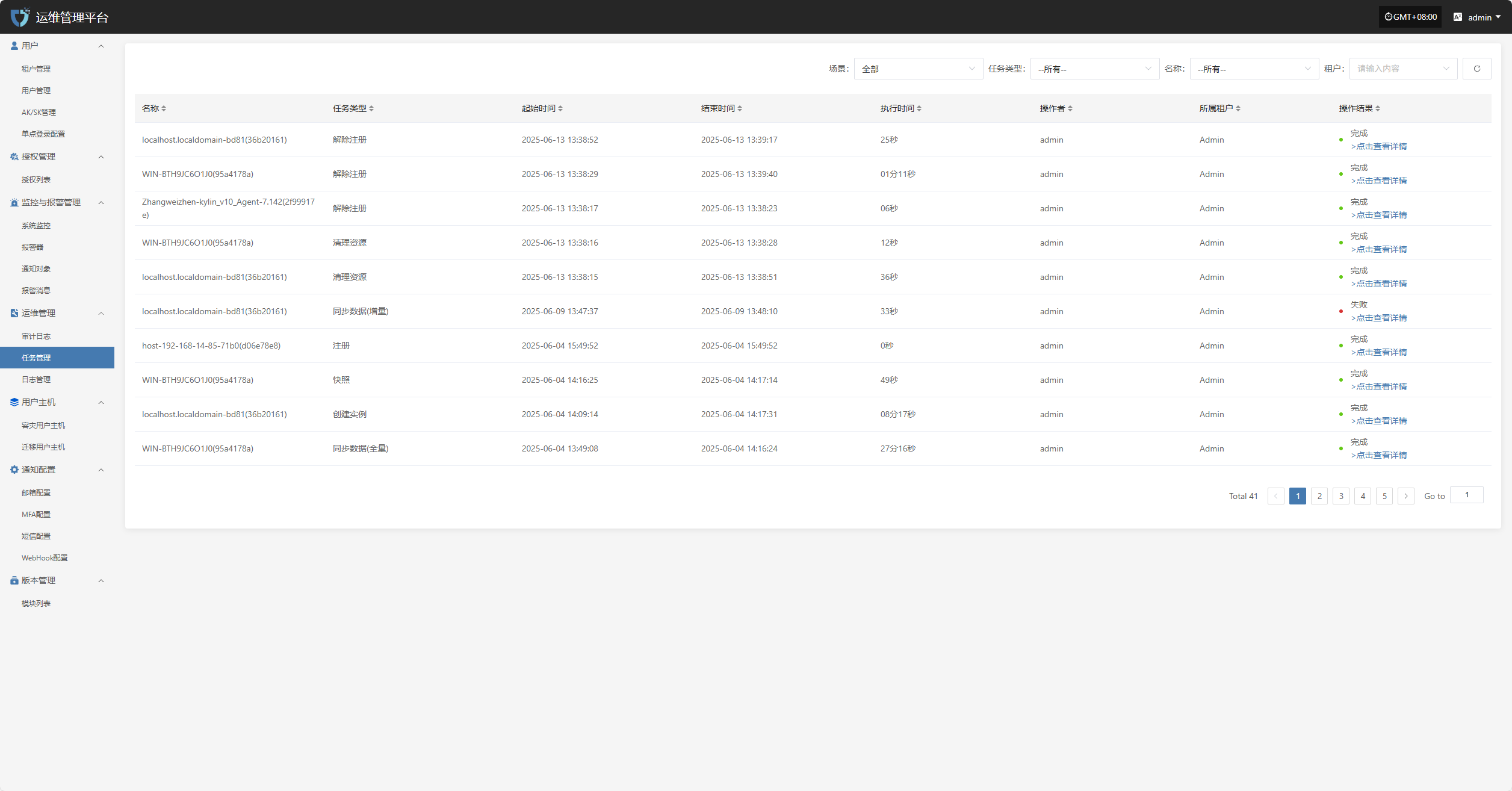Select the highlighted 任务管理 menu item
1512x791 pixels.
click(57, 358)
